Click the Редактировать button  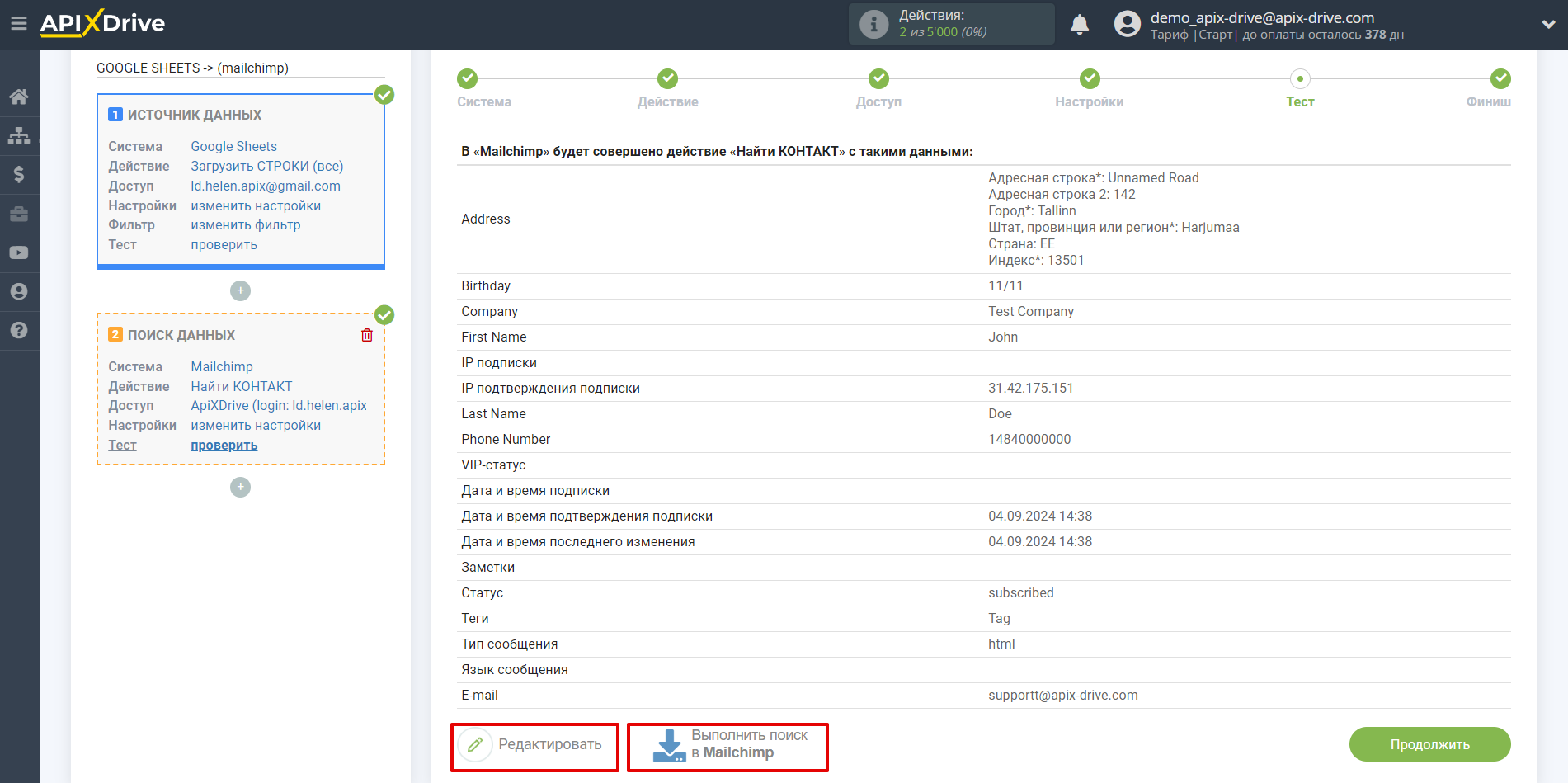point(534,748)
